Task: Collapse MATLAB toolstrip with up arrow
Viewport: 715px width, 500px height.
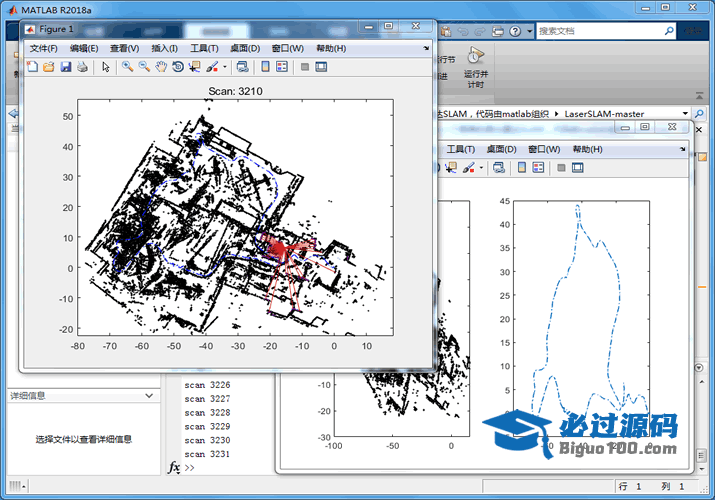Action: point(699,96)
